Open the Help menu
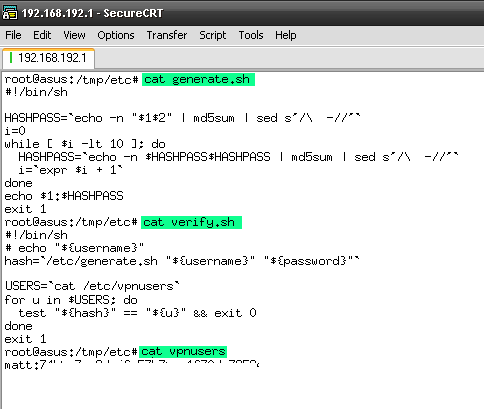Image resolution: width=484 pixels, height=409 pixels. click(285, 35)
